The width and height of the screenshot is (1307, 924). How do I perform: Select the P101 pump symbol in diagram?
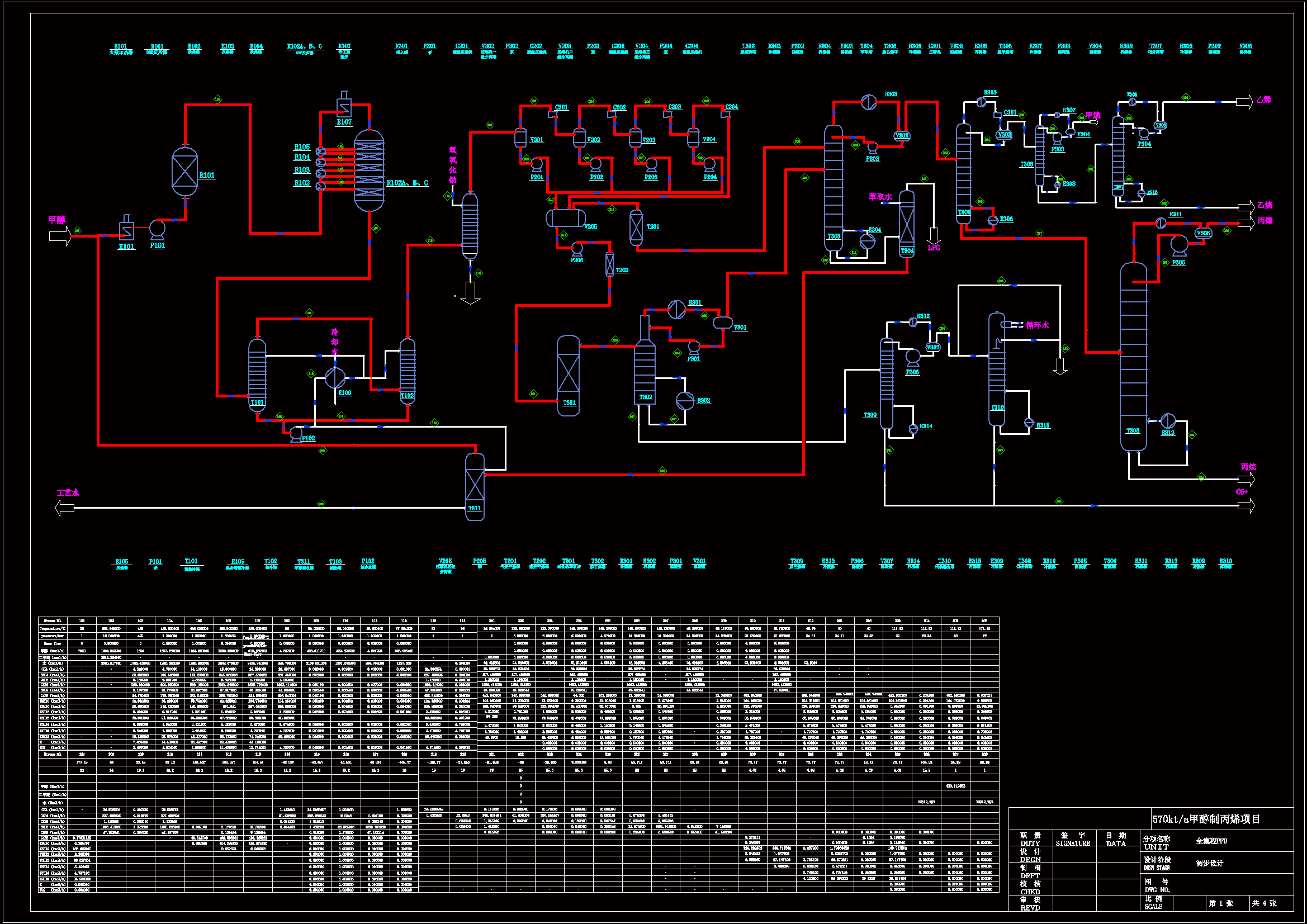[157, 229]
